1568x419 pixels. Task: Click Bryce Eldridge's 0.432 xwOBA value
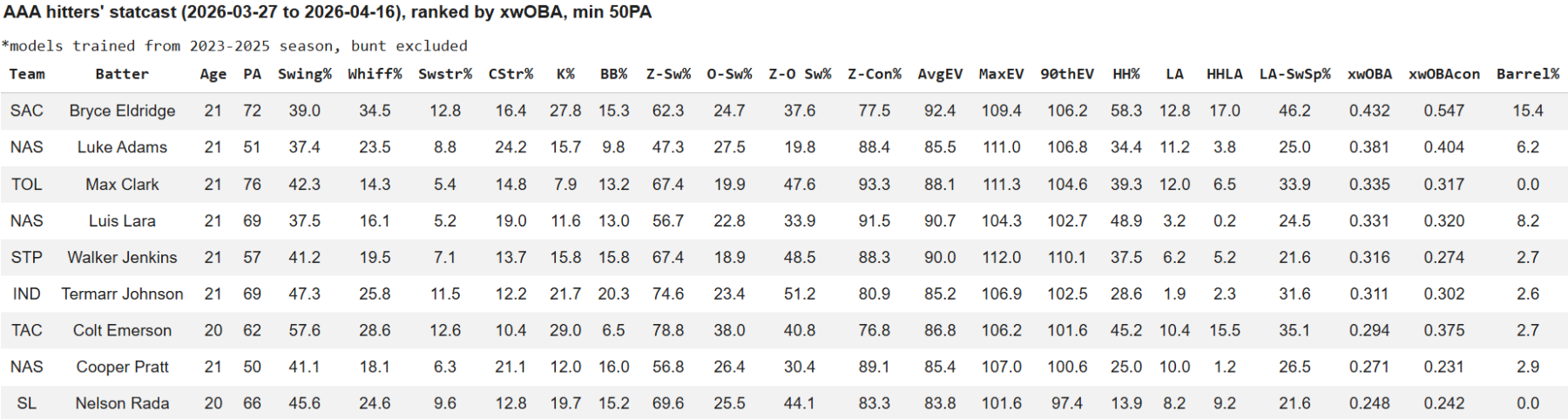(1369, 111)
